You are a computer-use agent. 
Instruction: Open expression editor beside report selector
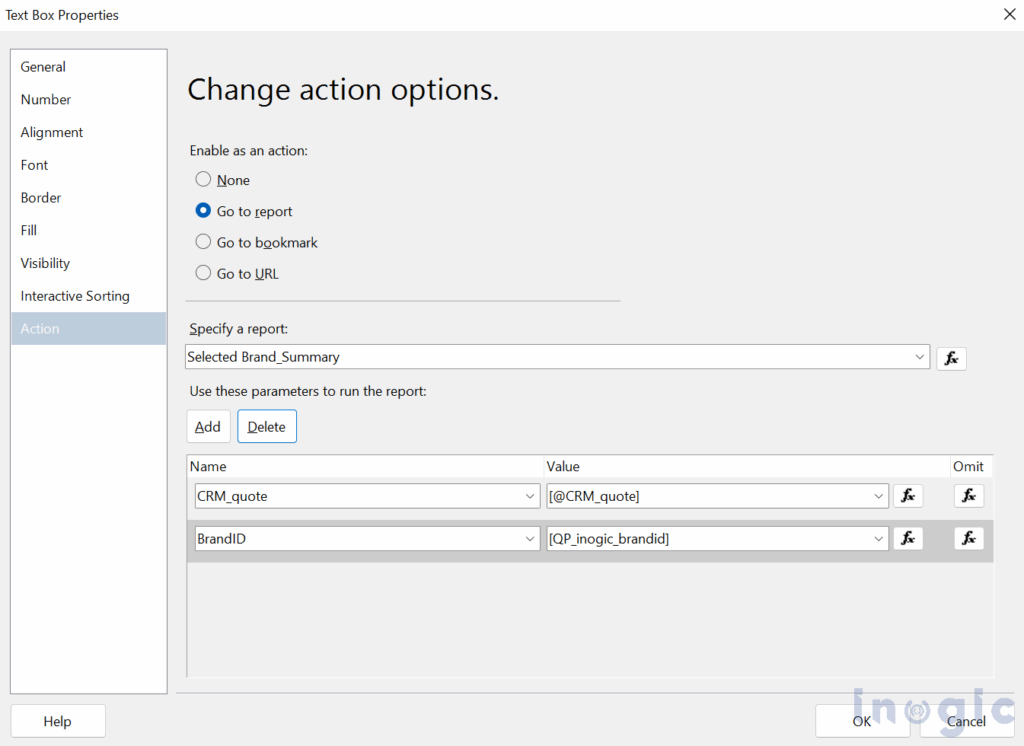tap(950, 357)
